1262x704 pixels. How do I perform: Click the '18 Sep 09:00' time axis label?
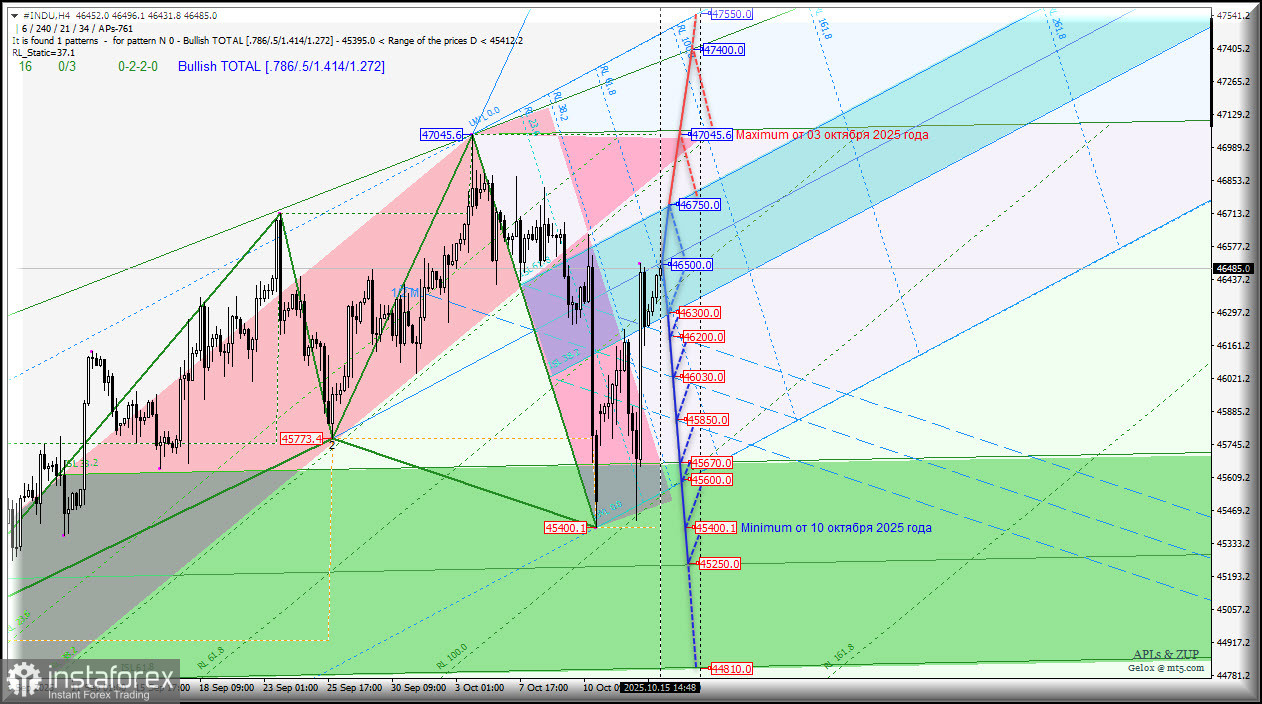pos(225,687)
